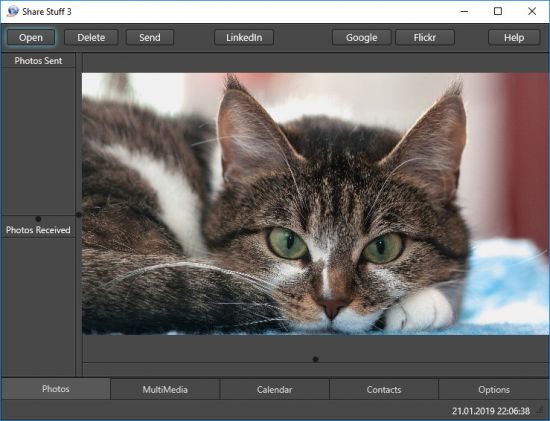The width and height of the screenshot is (550, 421).
Task: Switch to the Photos tab
Action: pyautogui.click(x=55, y=389)
